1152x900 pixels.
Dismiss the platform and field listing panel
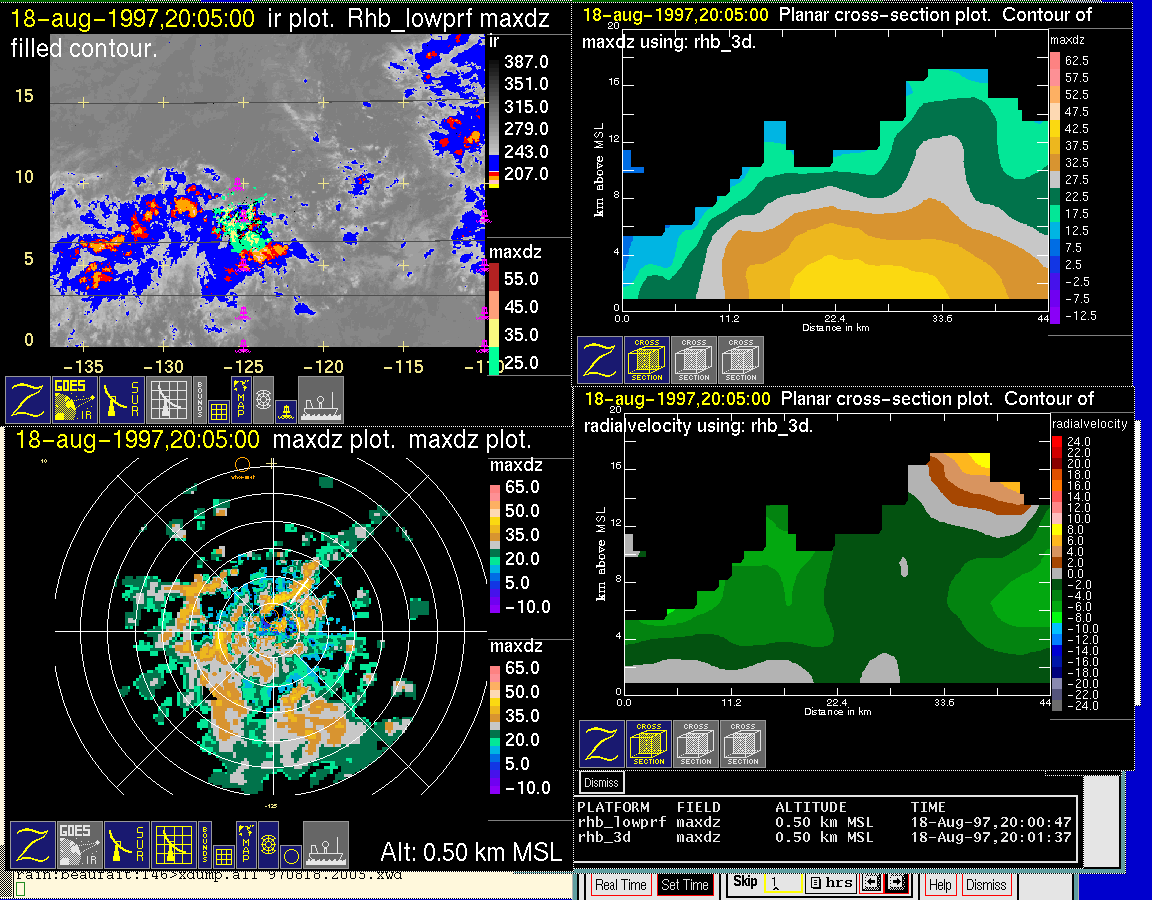(601, 782)
